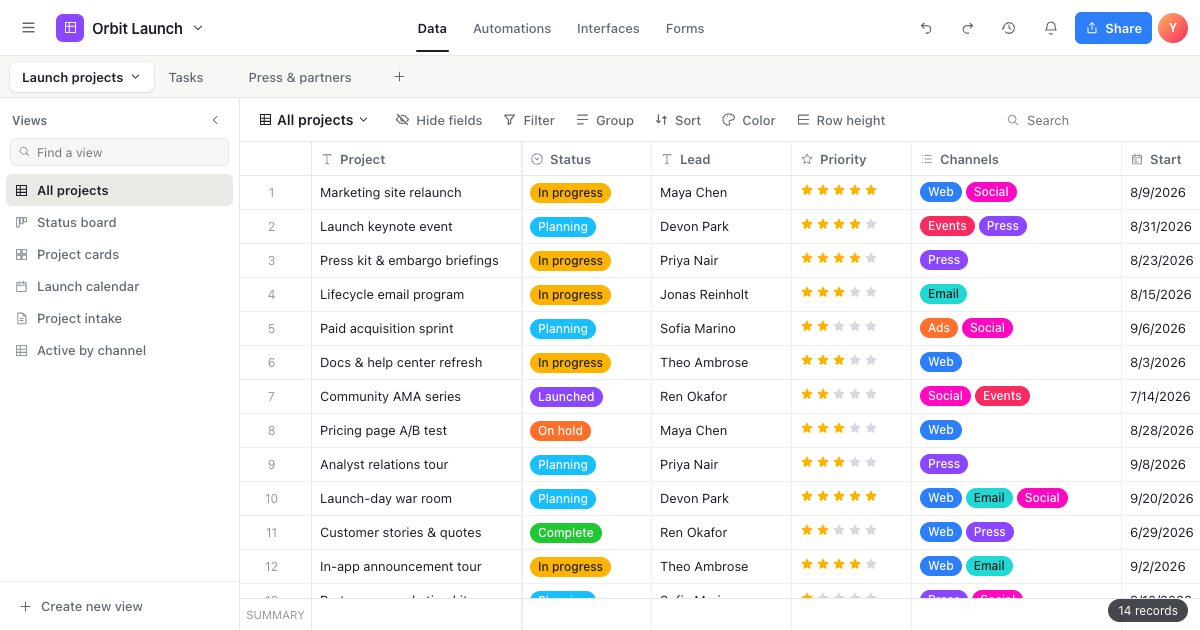Open the notifications bell icon

[1051, 28]
